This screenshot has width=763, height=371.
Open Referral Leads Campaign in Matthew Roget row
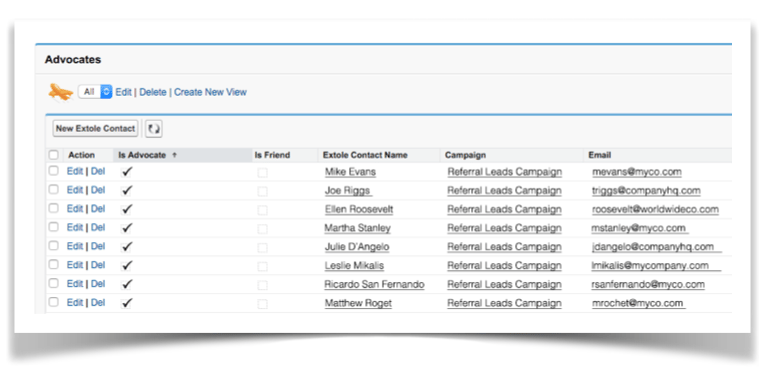click(x=505, y=303)
